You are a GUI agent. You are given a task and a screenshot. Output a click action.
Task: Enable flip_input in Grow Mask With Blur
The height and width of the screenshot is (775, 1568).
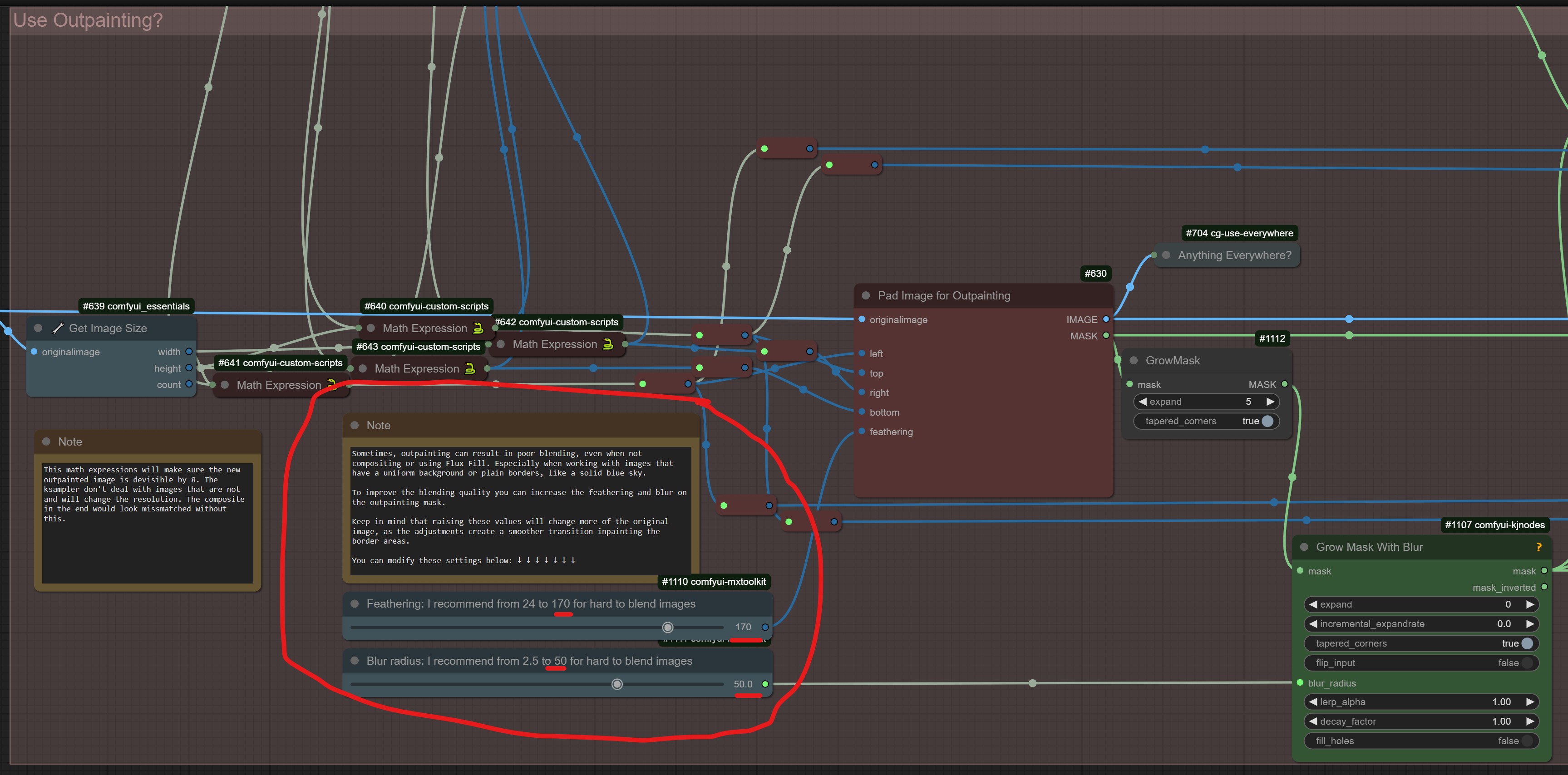pos(1527,663)
